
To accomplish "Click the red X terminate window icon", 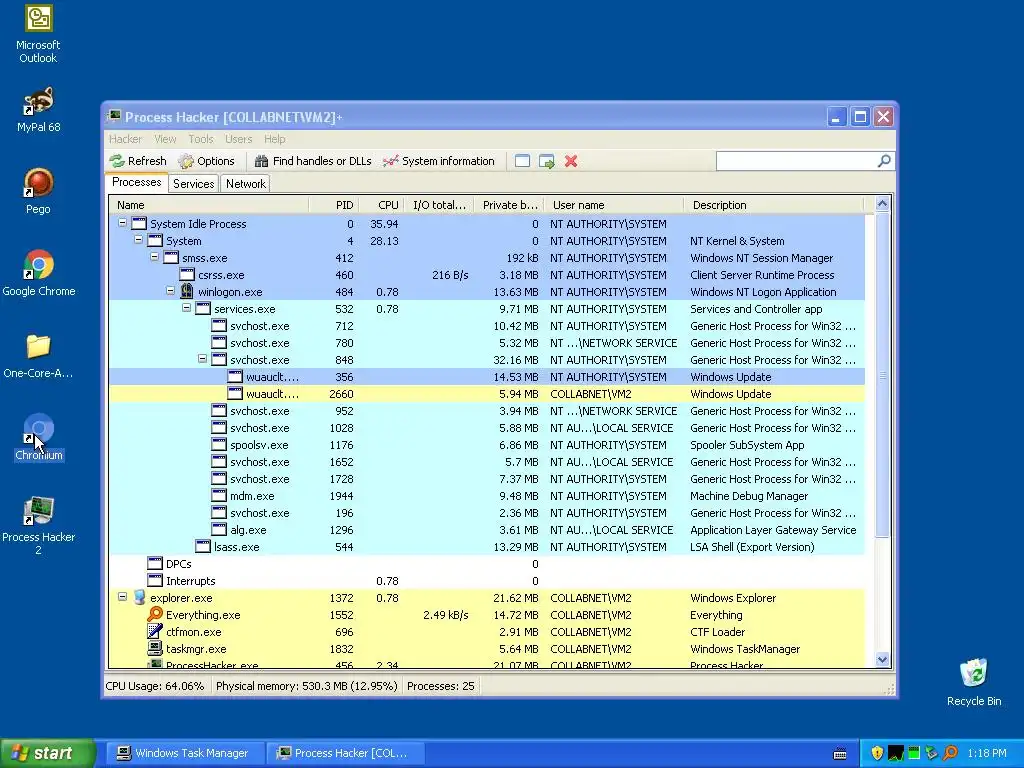I will pos(571,161).
